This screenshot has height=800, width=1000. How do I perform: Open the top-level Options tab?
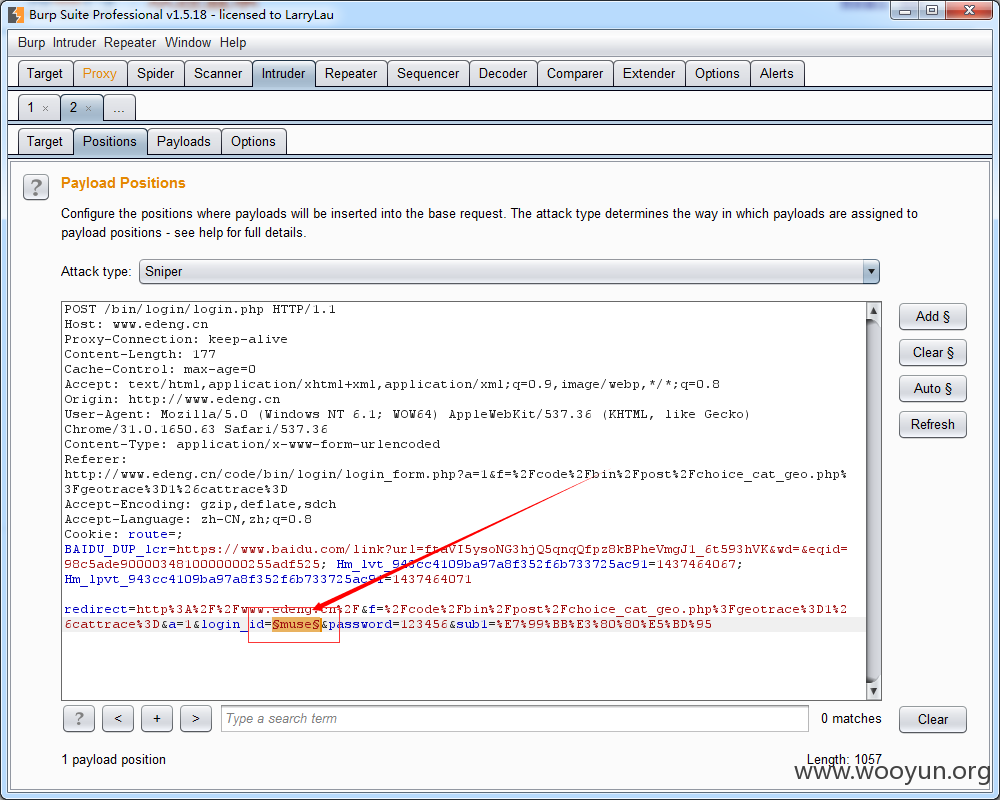coord(717,73)
